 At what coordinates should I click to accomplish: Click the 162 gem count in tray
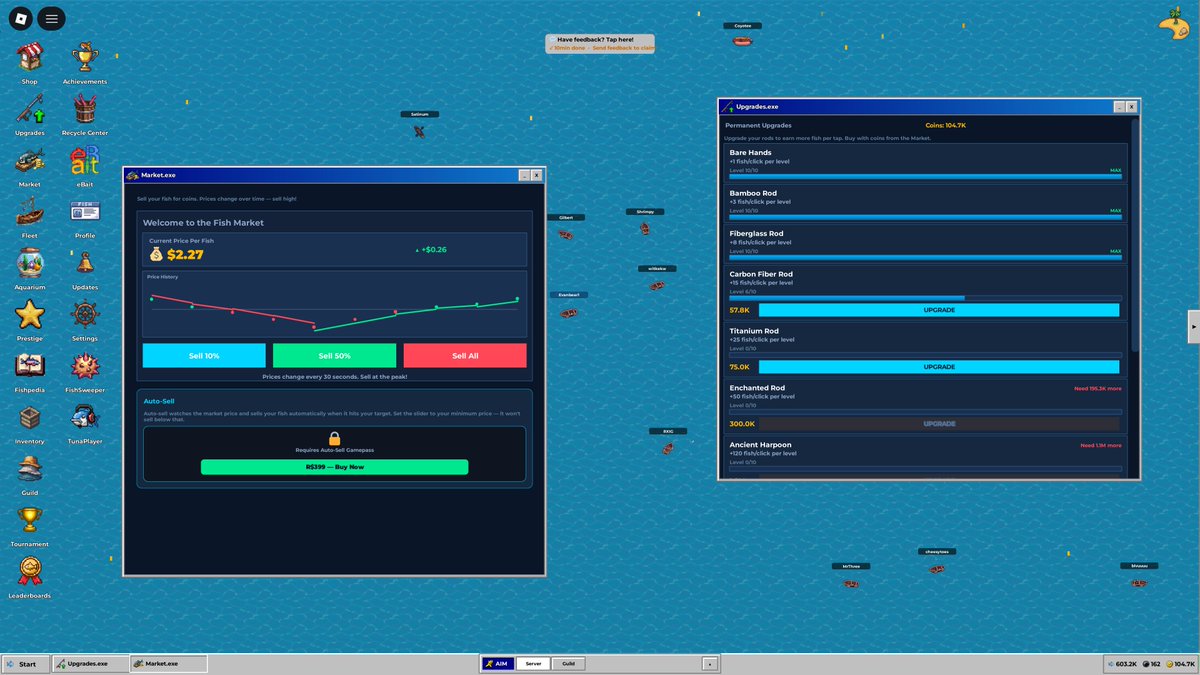[1155, 664]
